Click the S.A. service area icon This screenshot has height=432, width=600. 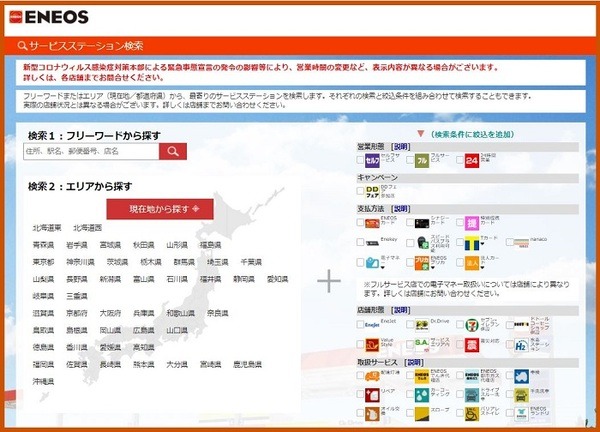pyautogui.click(x=422, y=344)
